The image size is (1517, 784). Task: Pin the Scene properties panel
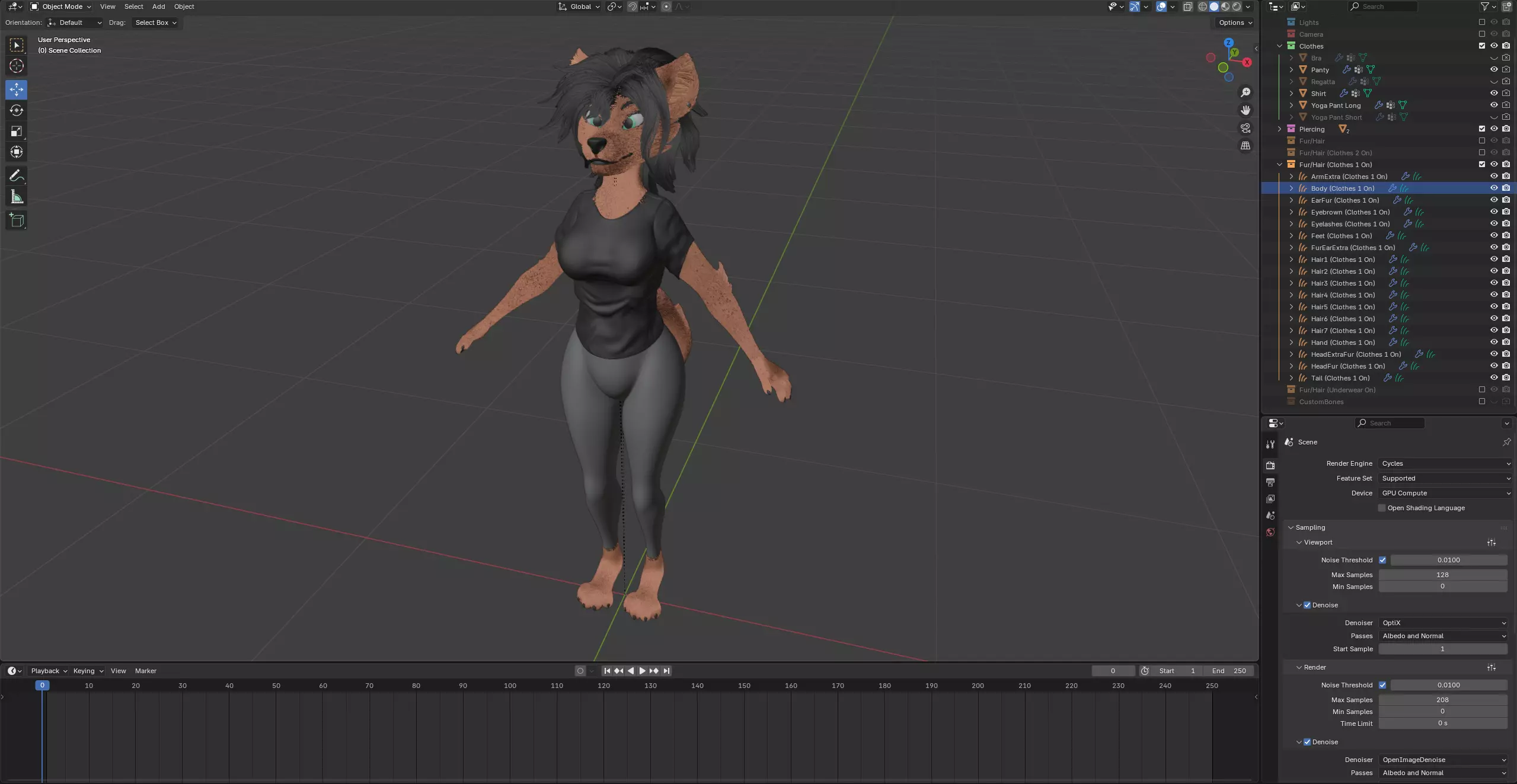(1506, 442)
